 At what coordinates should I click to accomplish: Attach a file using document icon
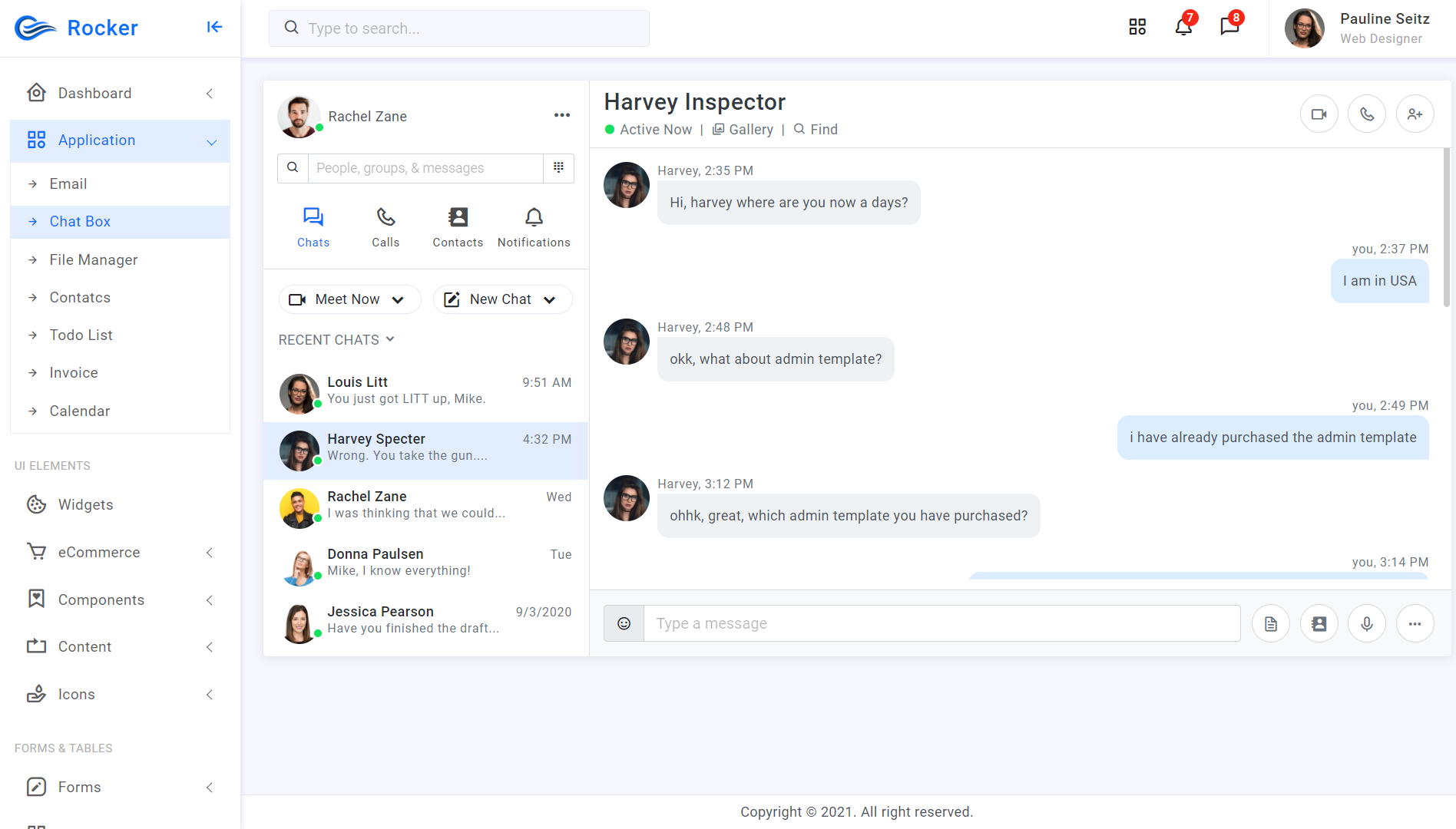coord(1271,623)
